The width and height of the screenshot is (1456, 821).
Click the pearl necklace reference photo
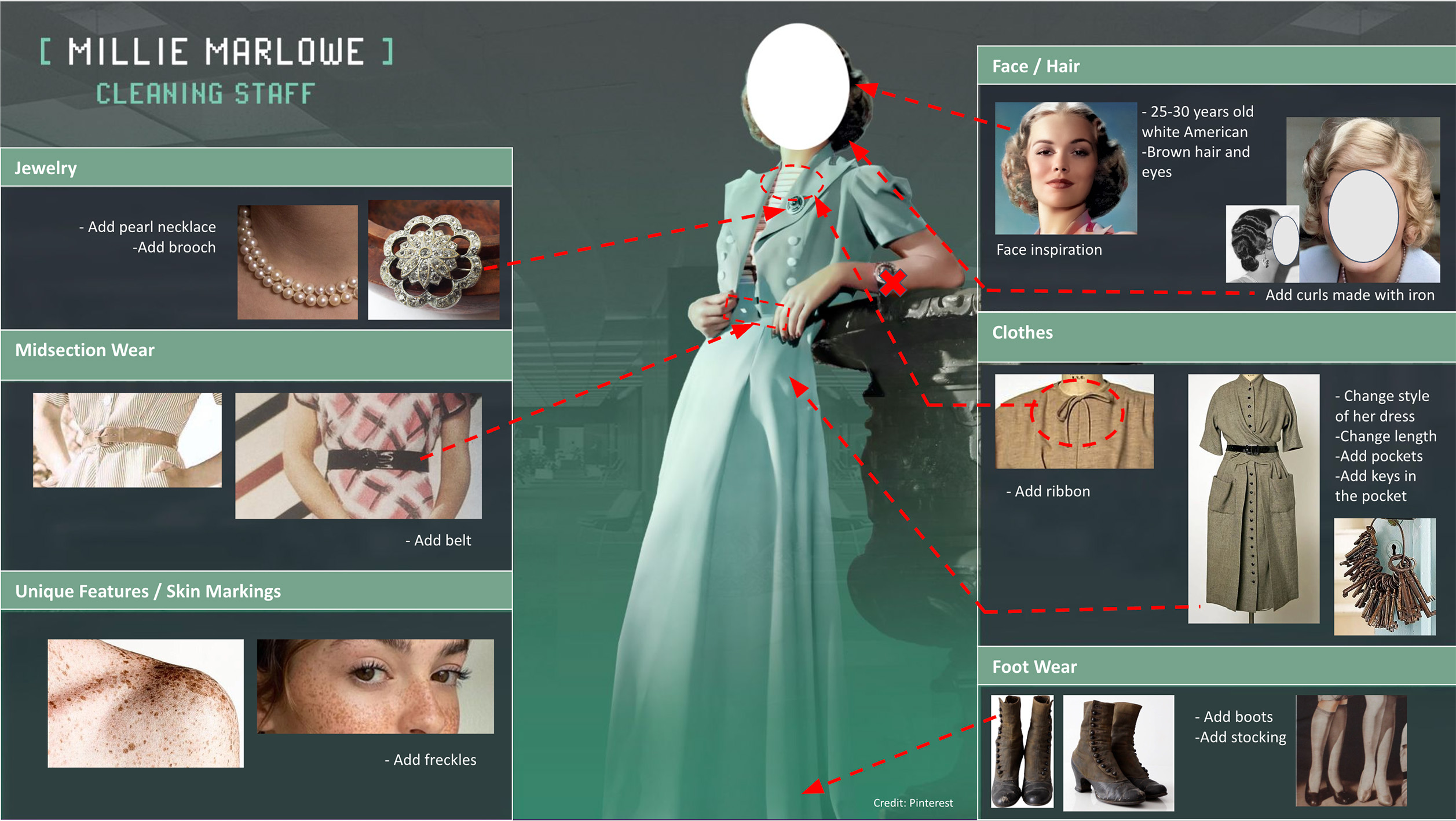(297, 262)
